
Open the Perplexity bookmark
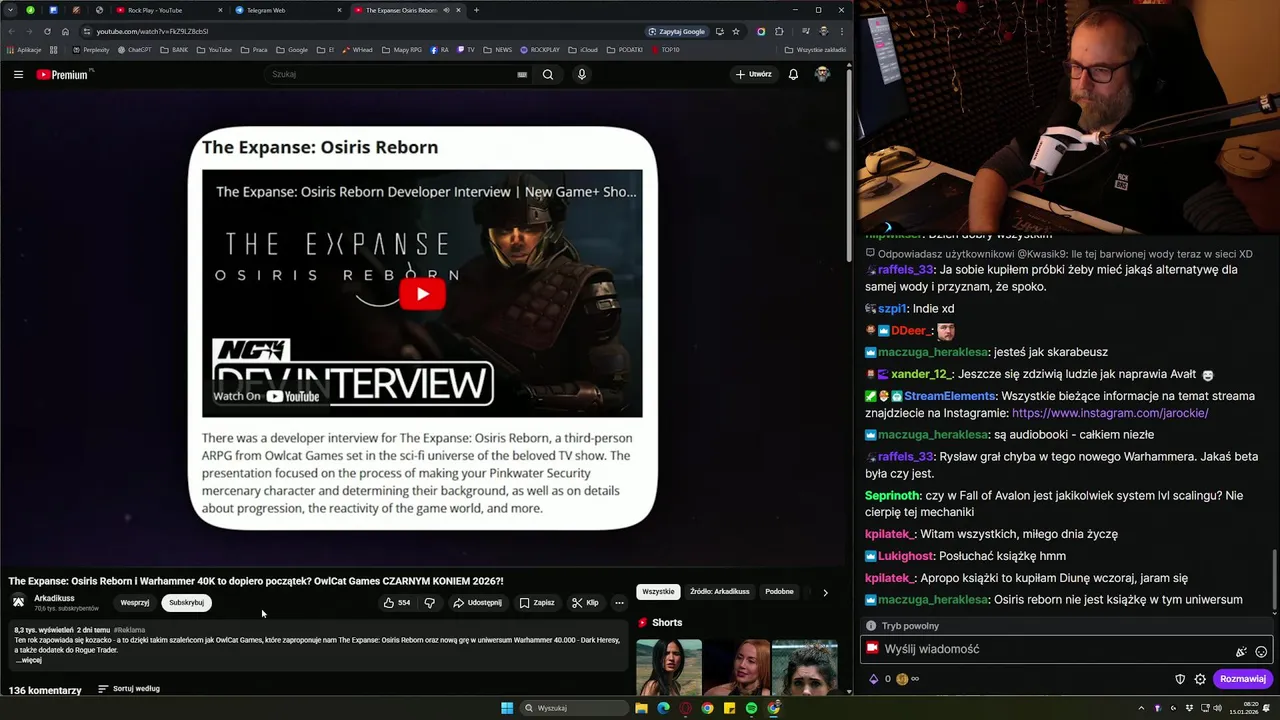click(91, 49)
